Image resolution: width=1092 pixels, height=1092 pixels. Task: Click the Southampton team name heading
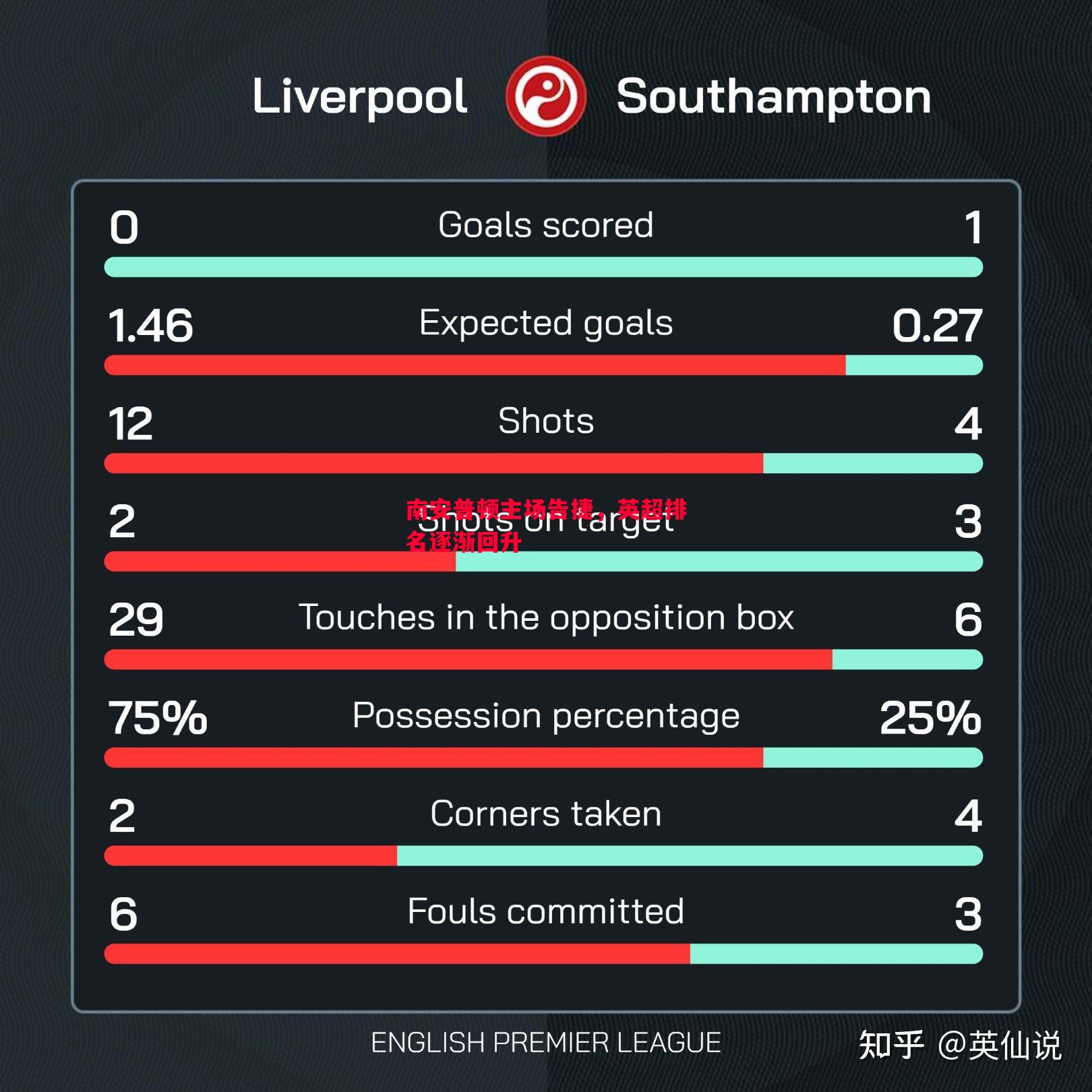[774, 97]
